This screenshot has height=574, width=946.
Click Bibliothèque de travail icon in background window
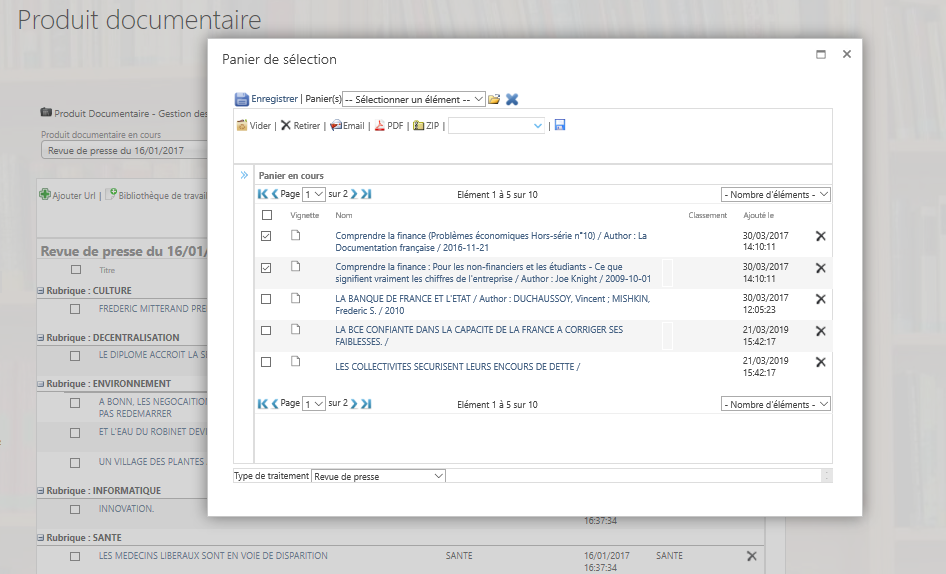click(x=111, y=194)
